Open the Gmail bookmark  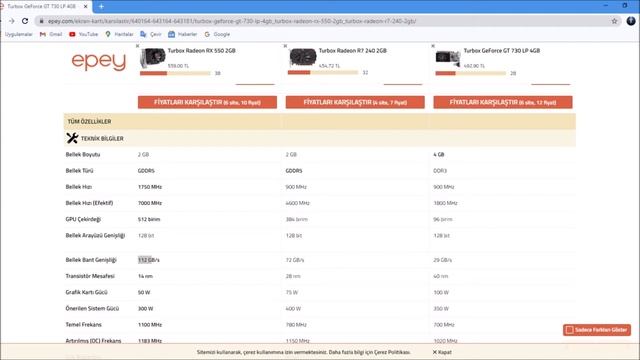[51, 34]
